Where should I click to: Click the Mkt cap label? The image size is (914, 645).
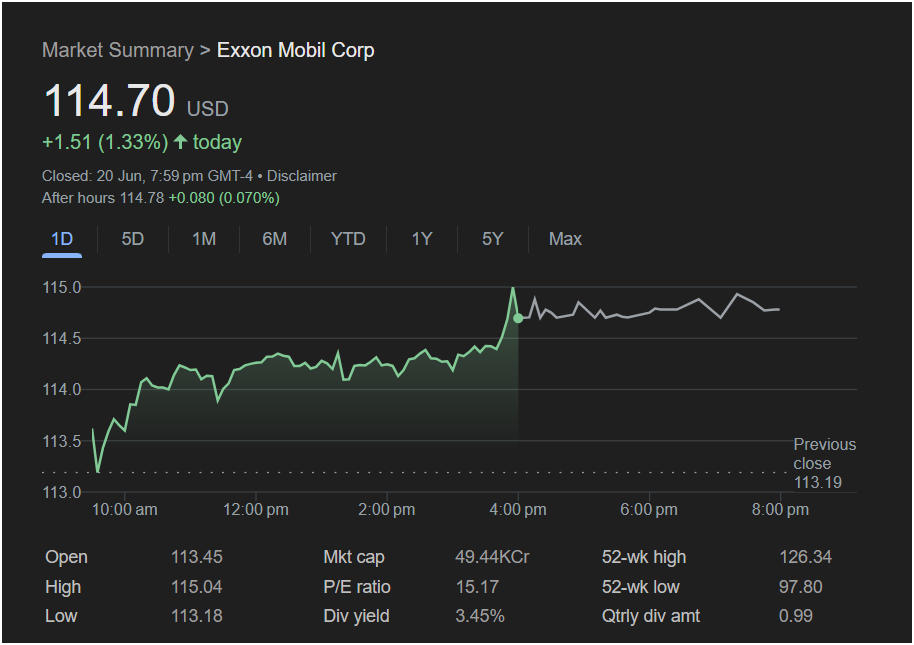(x=354, y=557)
